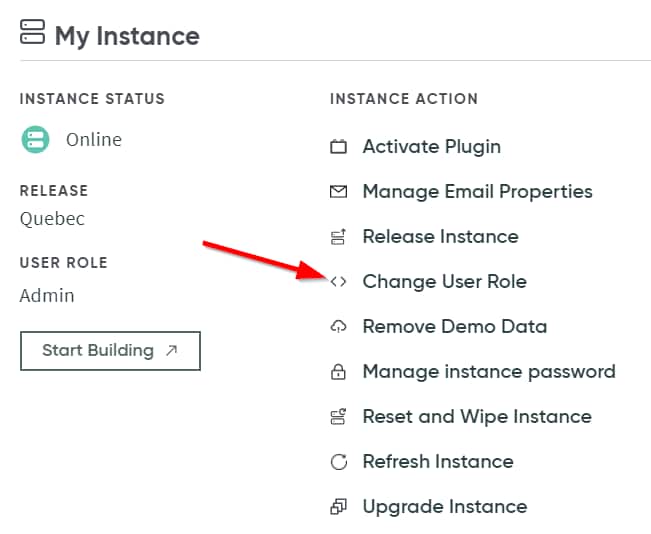Click the Activate Plugin calendar icon
Image resolution: width=651 pixels, height=534 pixels.
click(338, 147)
